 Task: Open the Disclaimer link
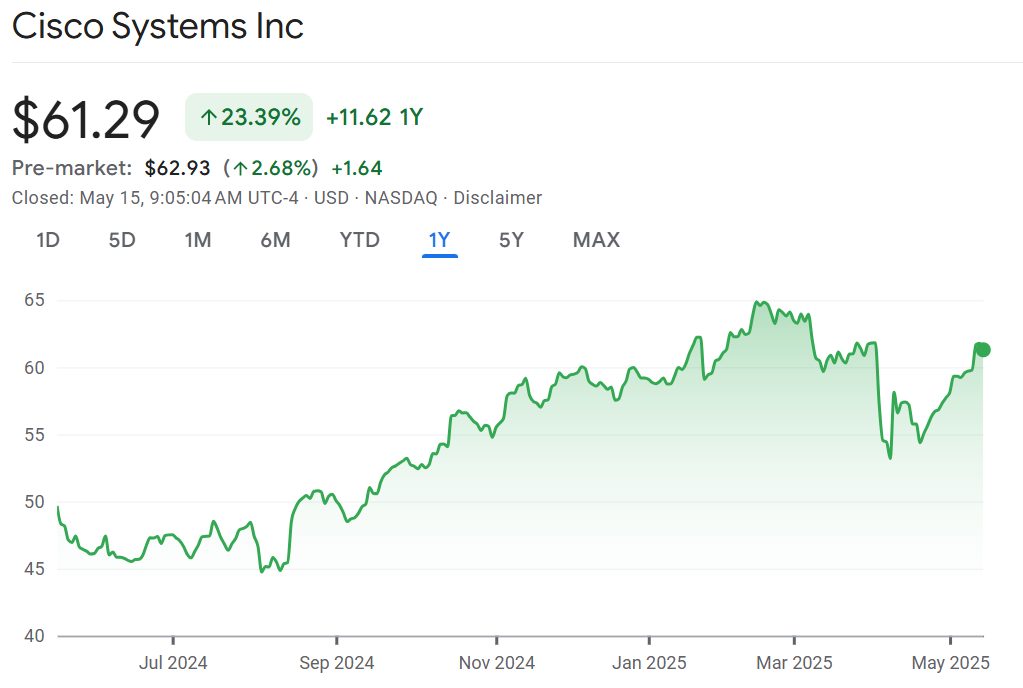tap(497, 198)
